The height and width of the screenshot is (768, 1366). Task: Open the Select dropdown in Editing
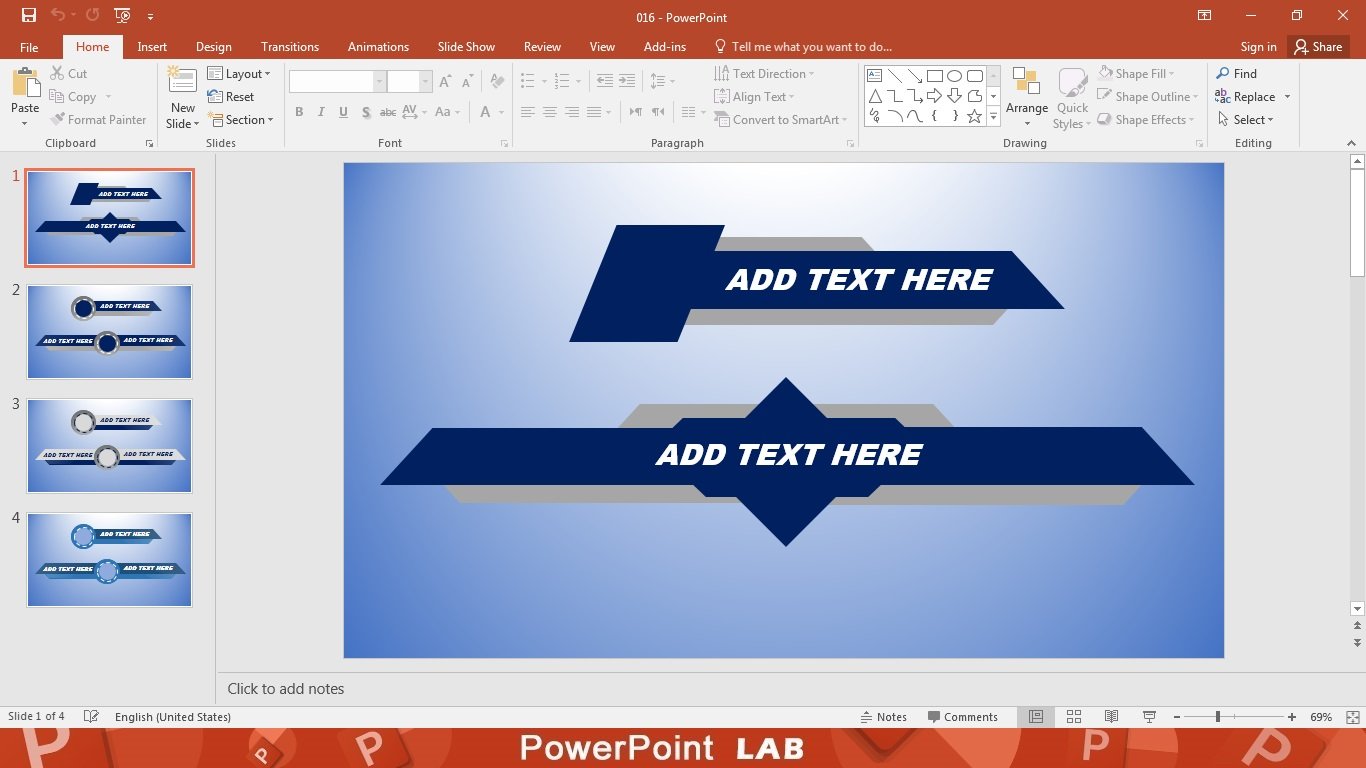click(x=1245, y=119)
